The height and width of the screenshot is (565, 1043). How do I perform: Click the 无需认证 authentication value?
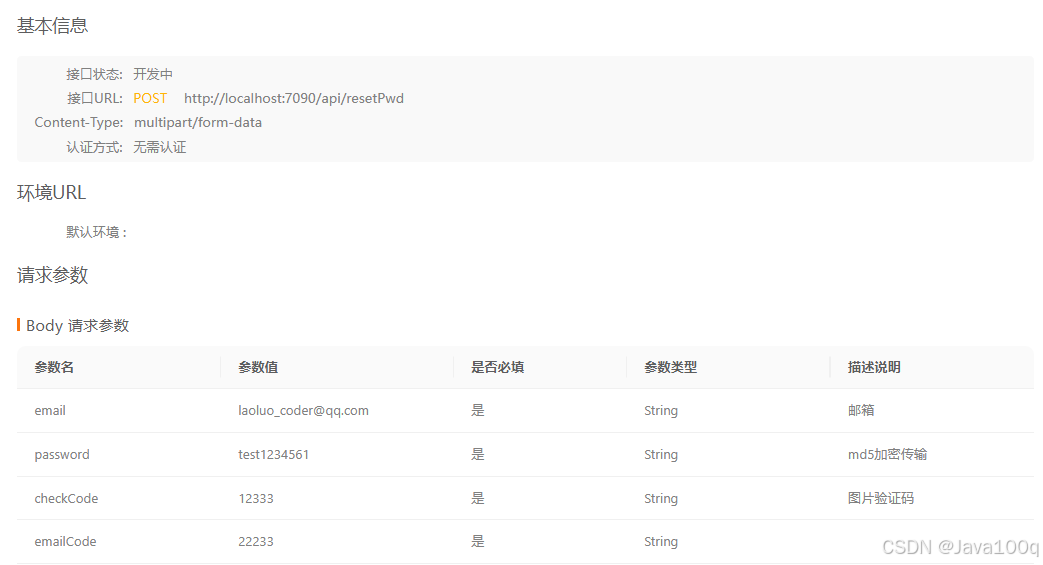tap(160, 147)
